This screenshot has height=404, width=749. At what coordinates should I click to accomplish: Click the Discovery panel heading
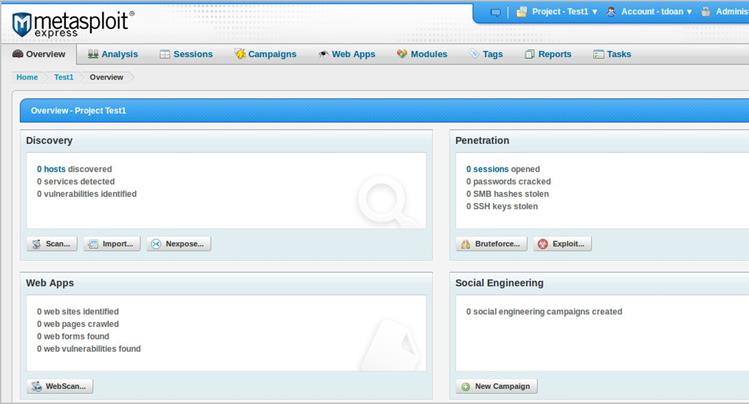[49, 140]
